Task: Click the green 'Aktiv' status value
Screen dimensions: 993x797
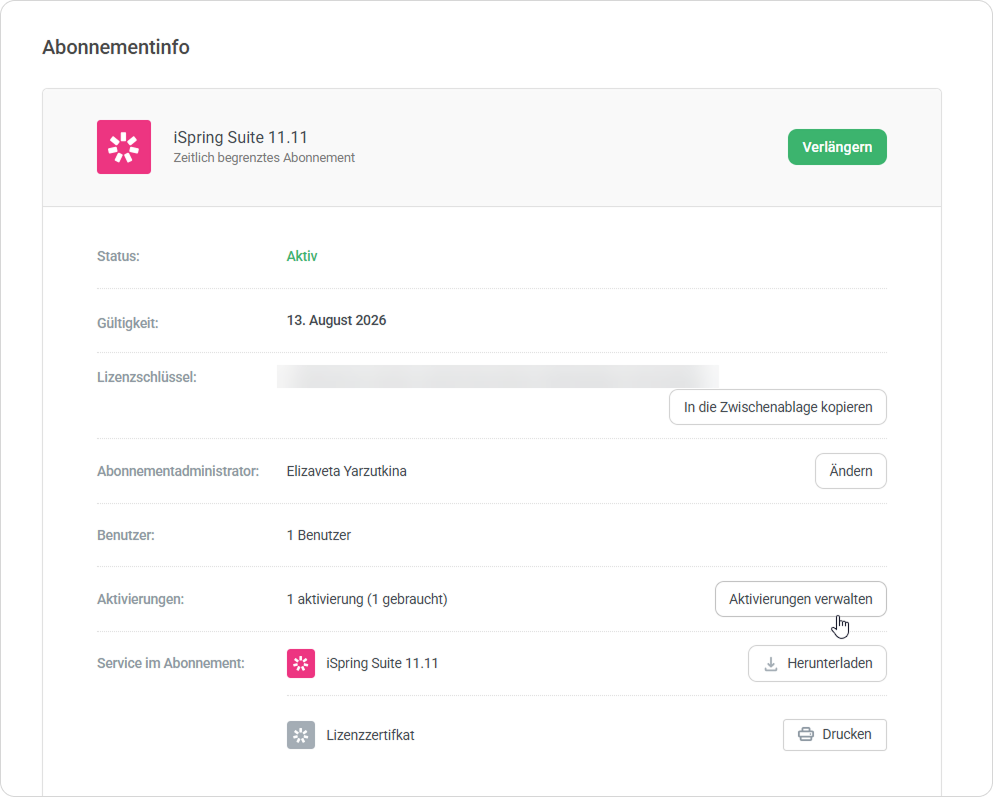Action: click(x=302, y=256)
